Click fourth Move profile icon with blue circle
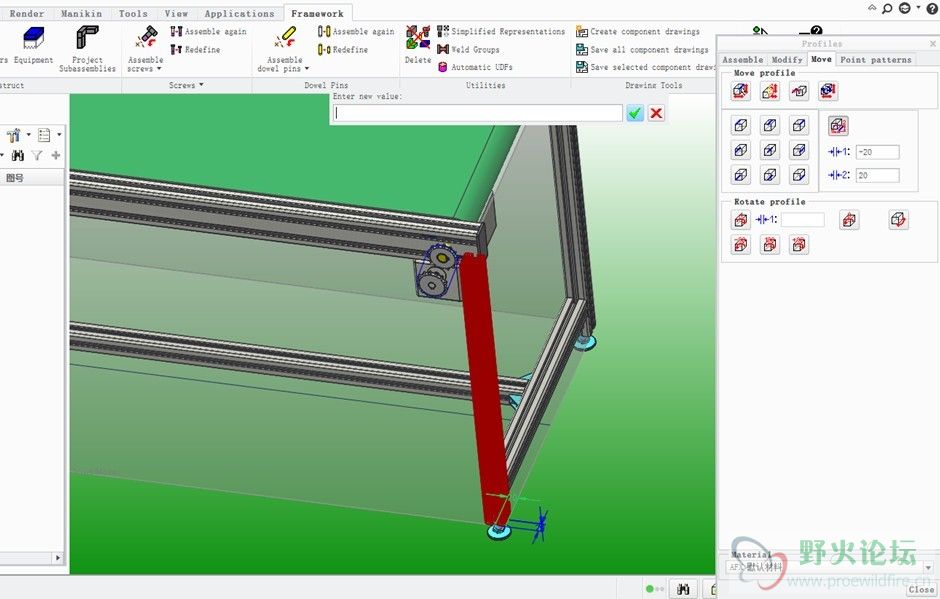Image resolution: width=940 pixels, height=599 pixels. click(828, 91)
